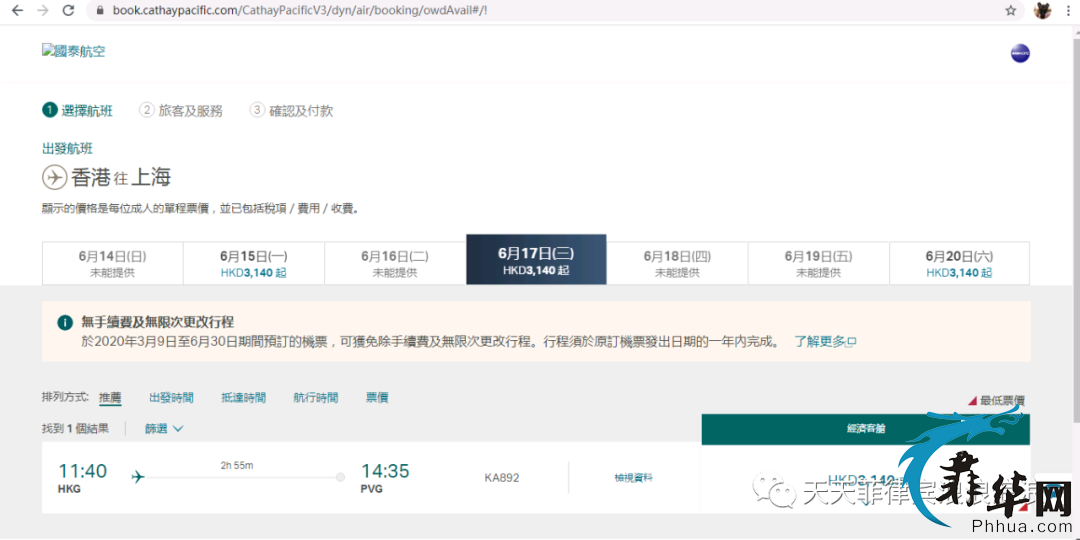The width and height of the screenshot is (1080, 540).
Task: Click the browser forward arrow
Action: pyautogui.click(x=43, y=10)
